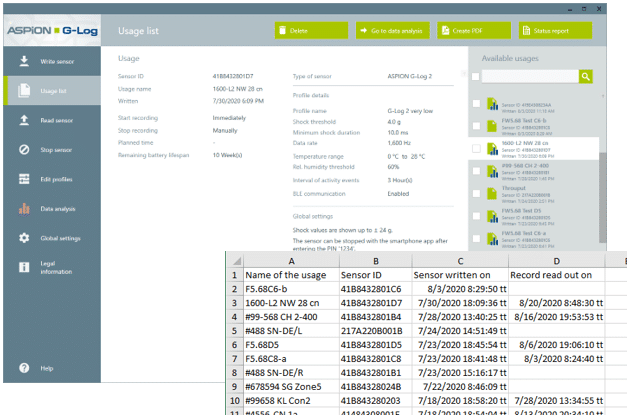Select spreadsheet column A header
The width and height of the screenshot is (632, 417).
tap(291, 261)
